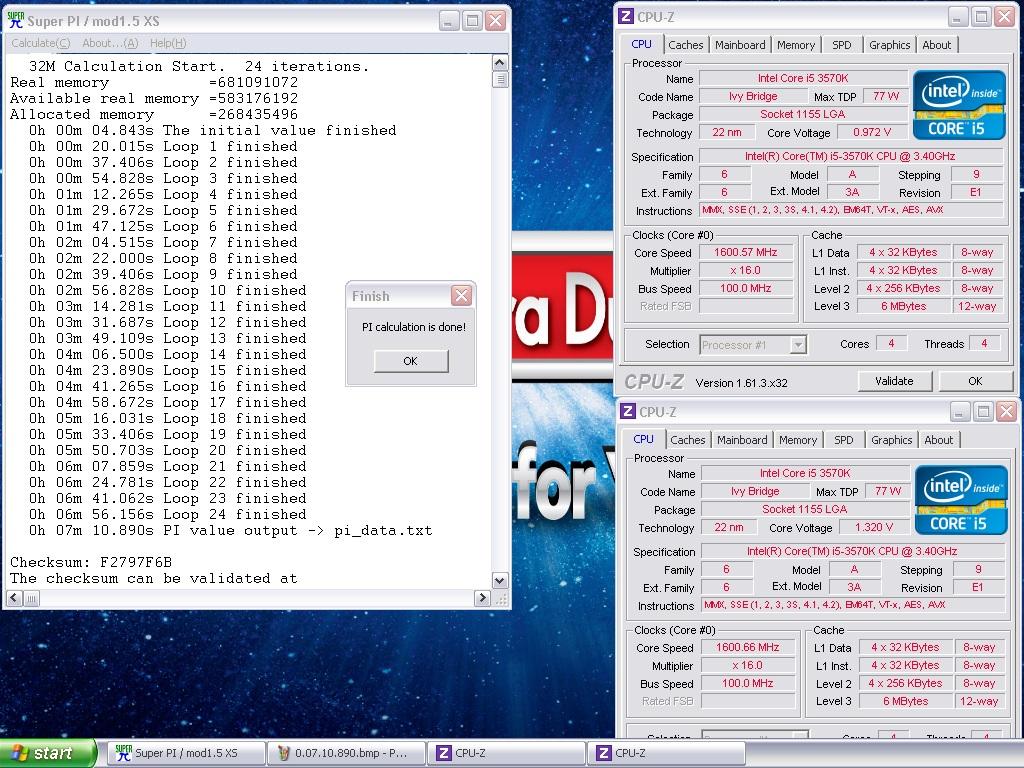1024x768 pixels.
Task: Switch to Memory tab in bottom CPU-Z
Action: (x=798, y=440)
